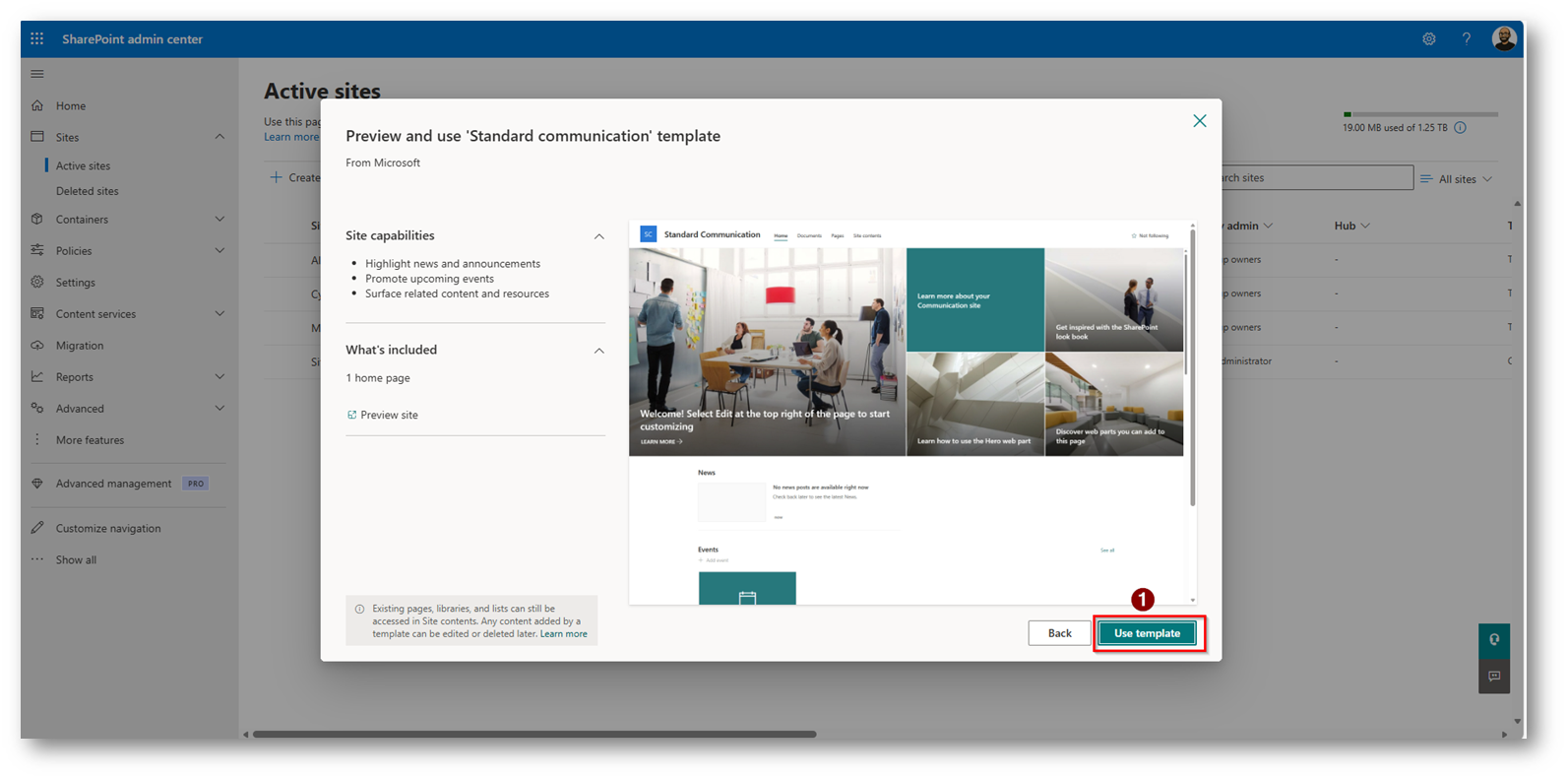Click 'Highlight news and announcements' bullet
Screen dimensions: 1568x780
click(x=453, y=264)
